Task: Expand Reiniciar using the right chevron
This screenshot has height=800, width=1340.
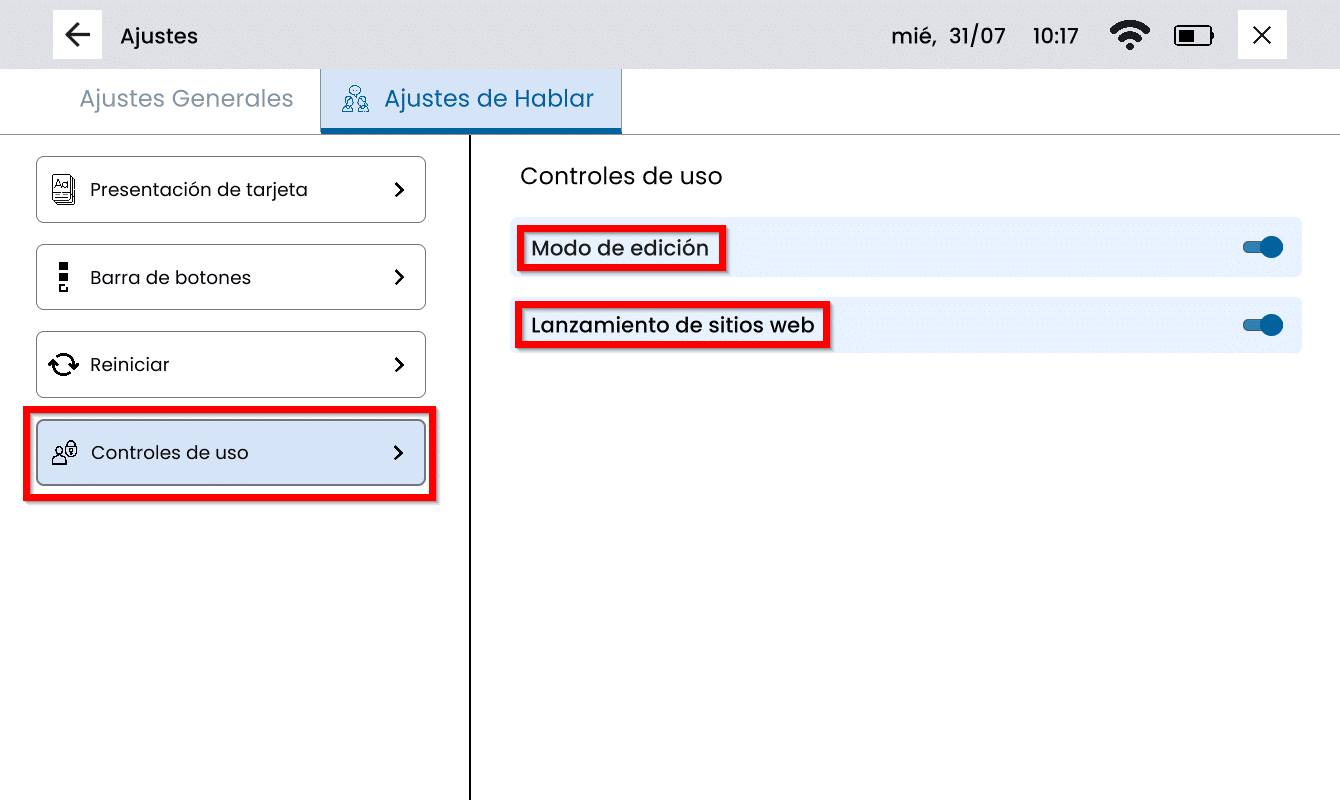Action: 399,365
